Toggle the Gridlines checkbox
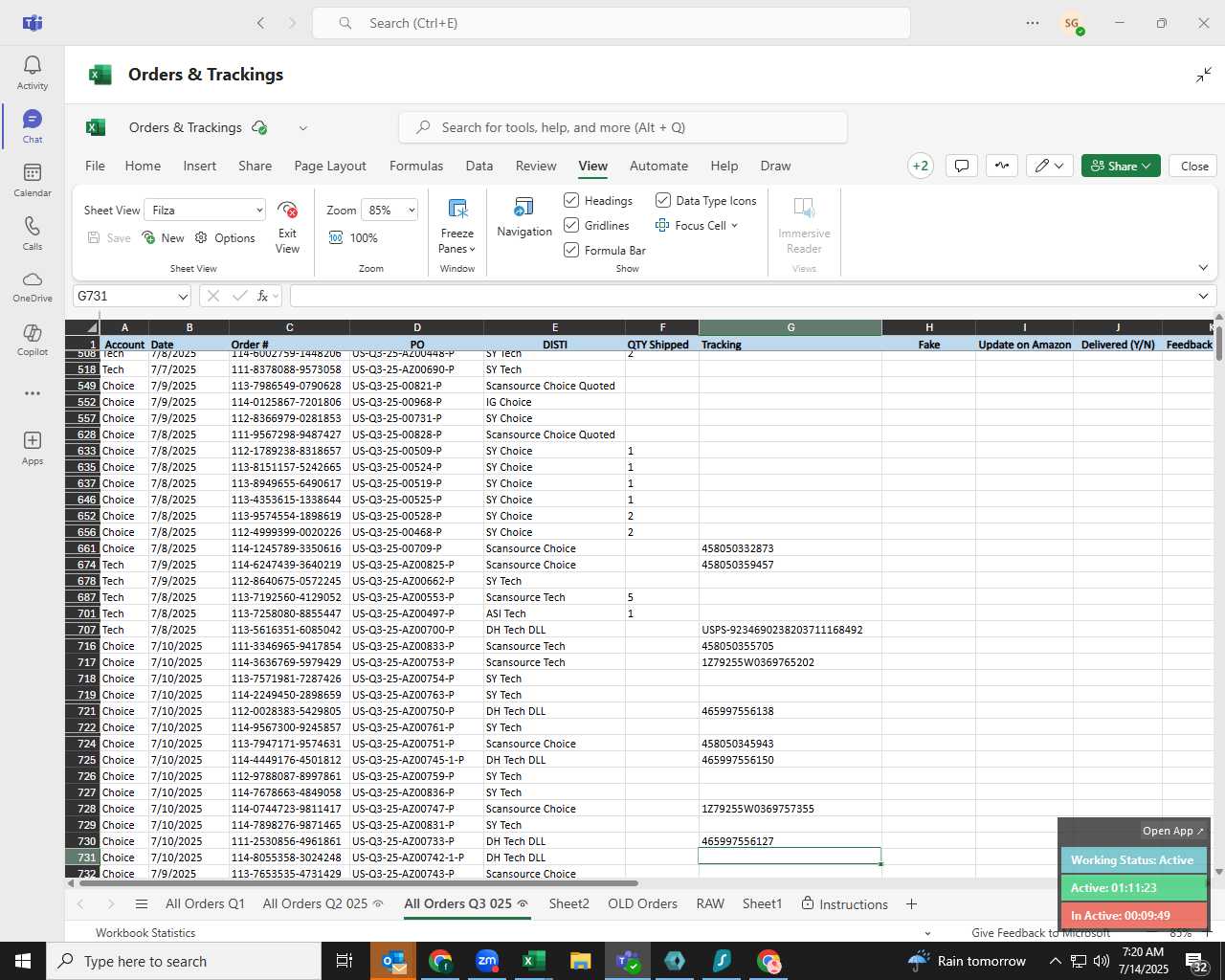The height and width of the screenshot is (980, 1225). coord(571,225)
